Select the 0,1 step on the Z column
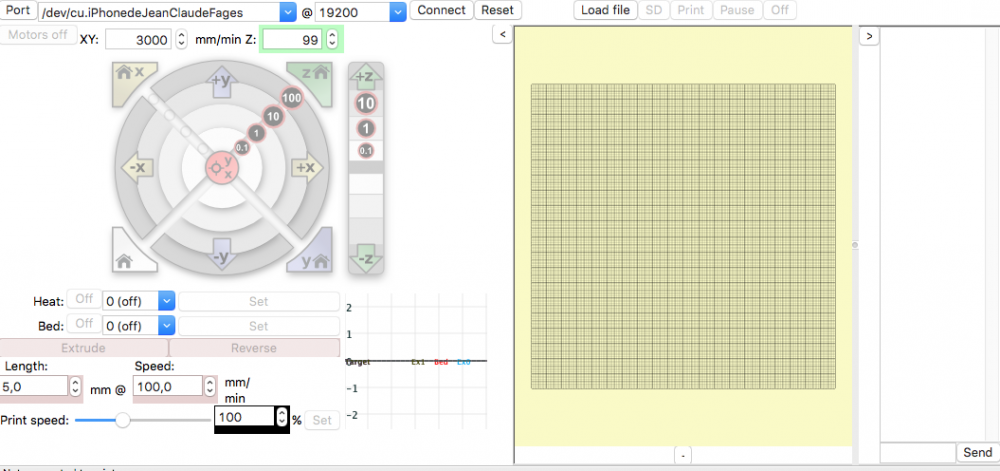The height and width of the screenshot is (471, 1000). [x=365, y=150]
